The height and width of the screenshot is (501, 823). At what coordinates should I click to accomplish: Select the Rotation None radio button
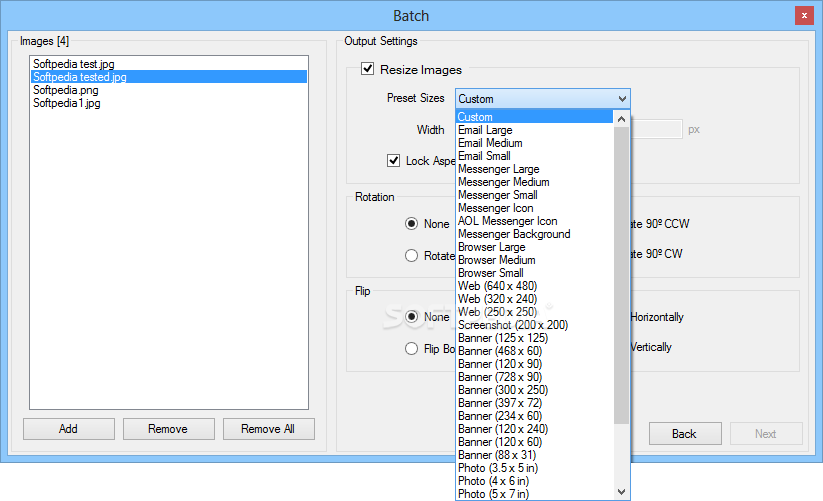pyautogui.click(x=412, y=224)
